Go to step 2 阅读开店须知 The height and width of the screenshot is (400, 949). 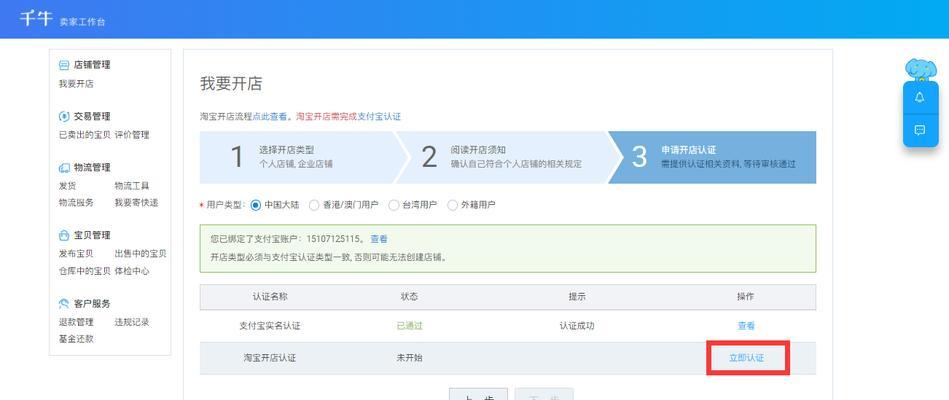(x=508, y=157)
